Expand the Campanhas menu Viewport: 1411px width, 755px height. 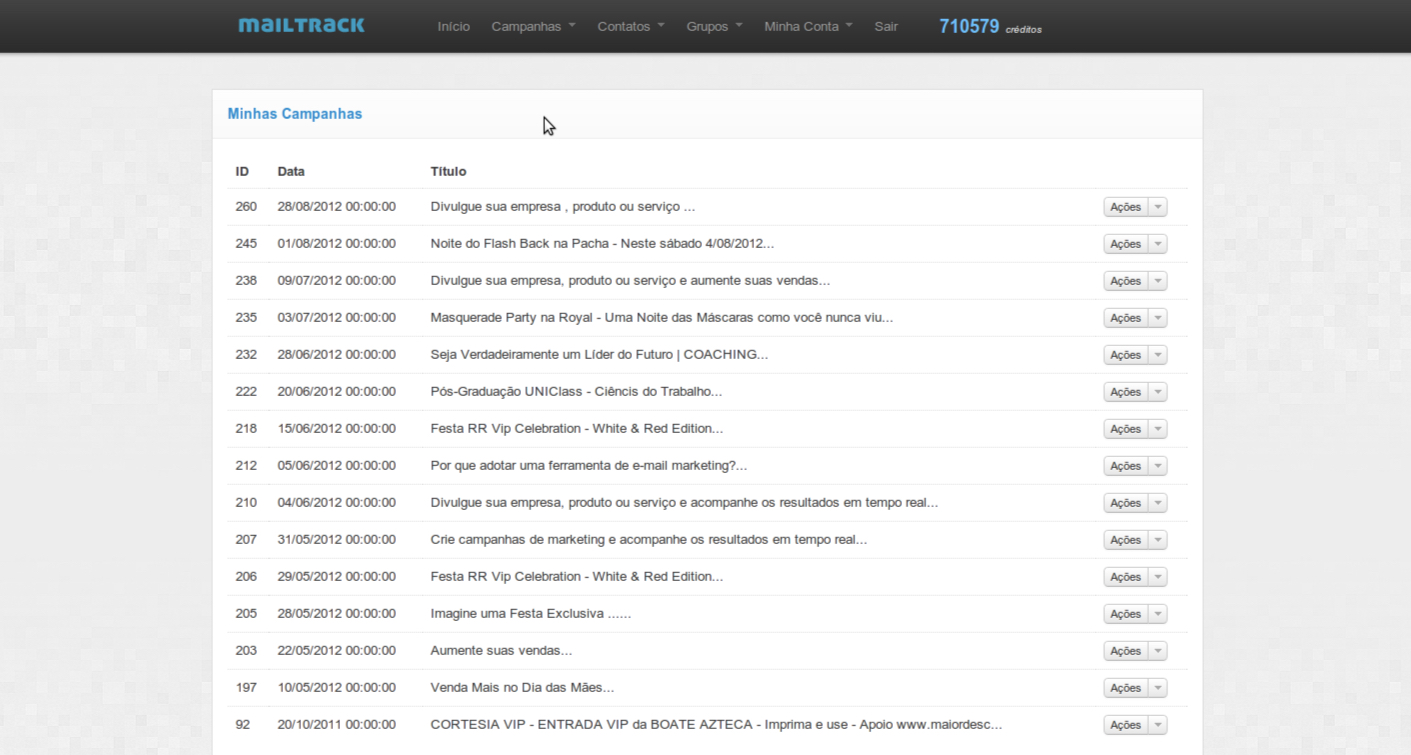coord(532,26)
